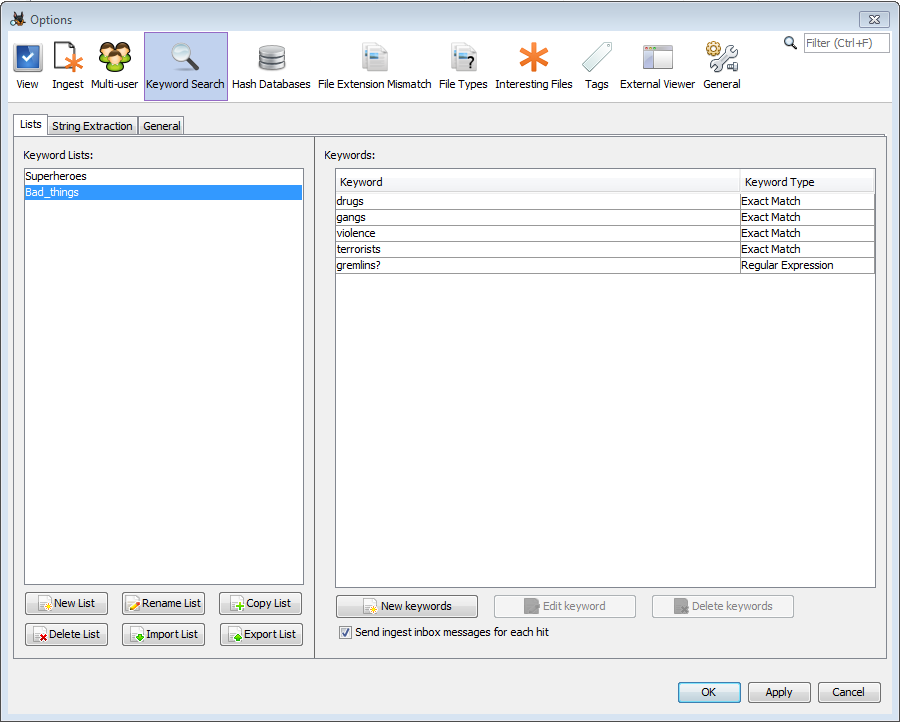Apply the current keyword settings

(x=779, y=692)
